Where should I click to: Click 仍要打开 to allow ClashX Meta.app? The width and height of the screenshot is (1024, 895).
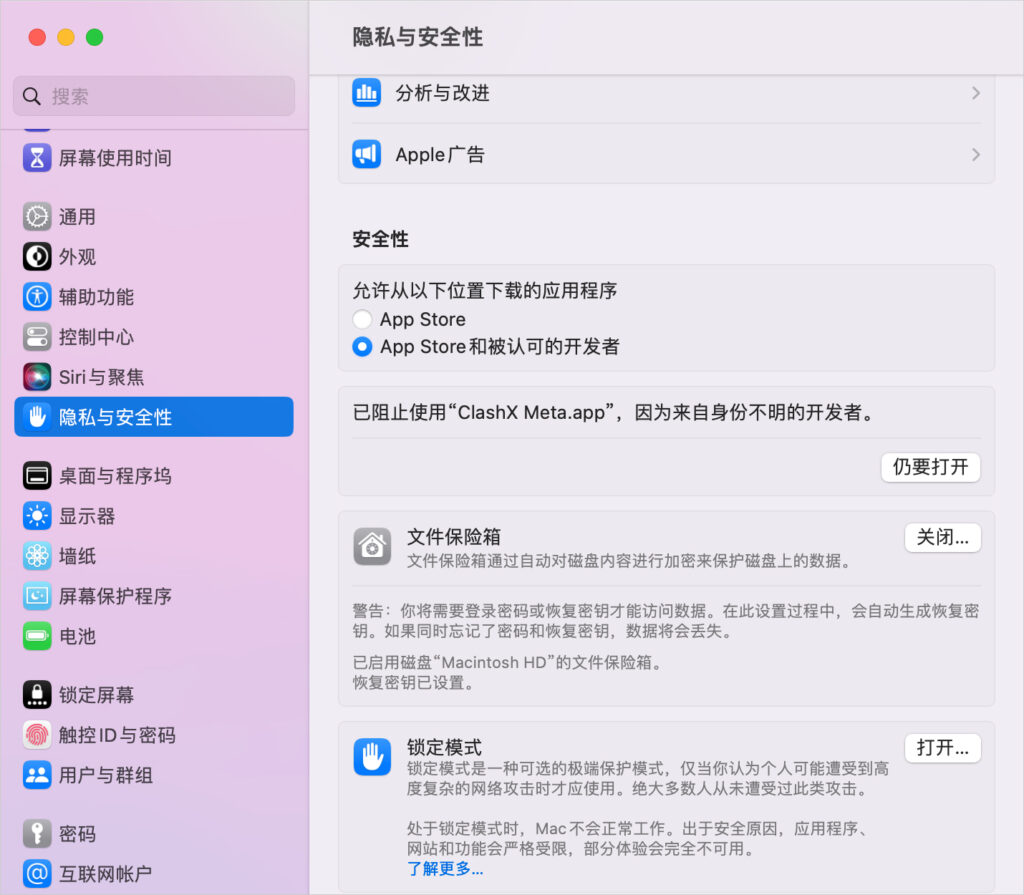tap(930, 467)
